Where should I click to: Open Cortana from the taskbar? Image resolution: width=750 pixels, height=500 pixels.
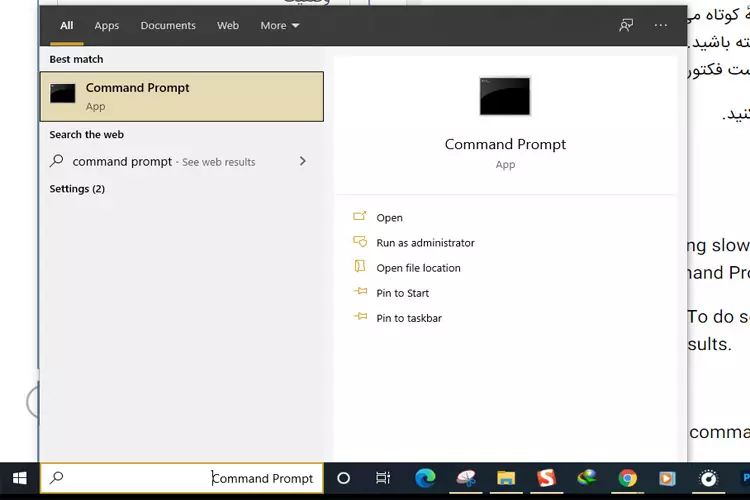pyautogui.click(x=343, y=478)
